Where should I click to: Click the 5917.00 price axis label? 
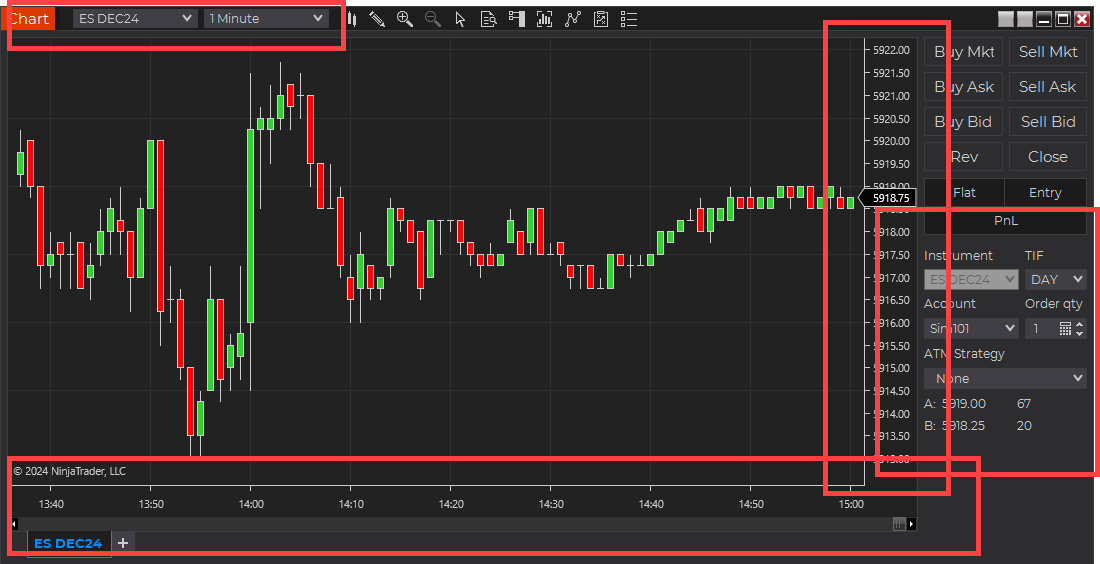tap(890, 278)
